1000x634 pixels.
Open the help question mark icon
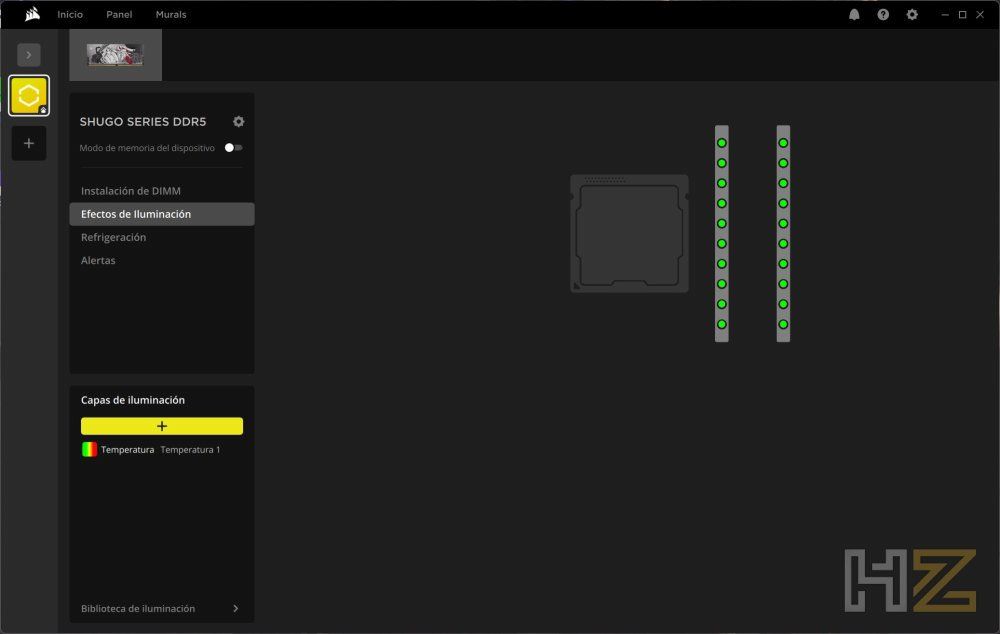coord(883,14)
